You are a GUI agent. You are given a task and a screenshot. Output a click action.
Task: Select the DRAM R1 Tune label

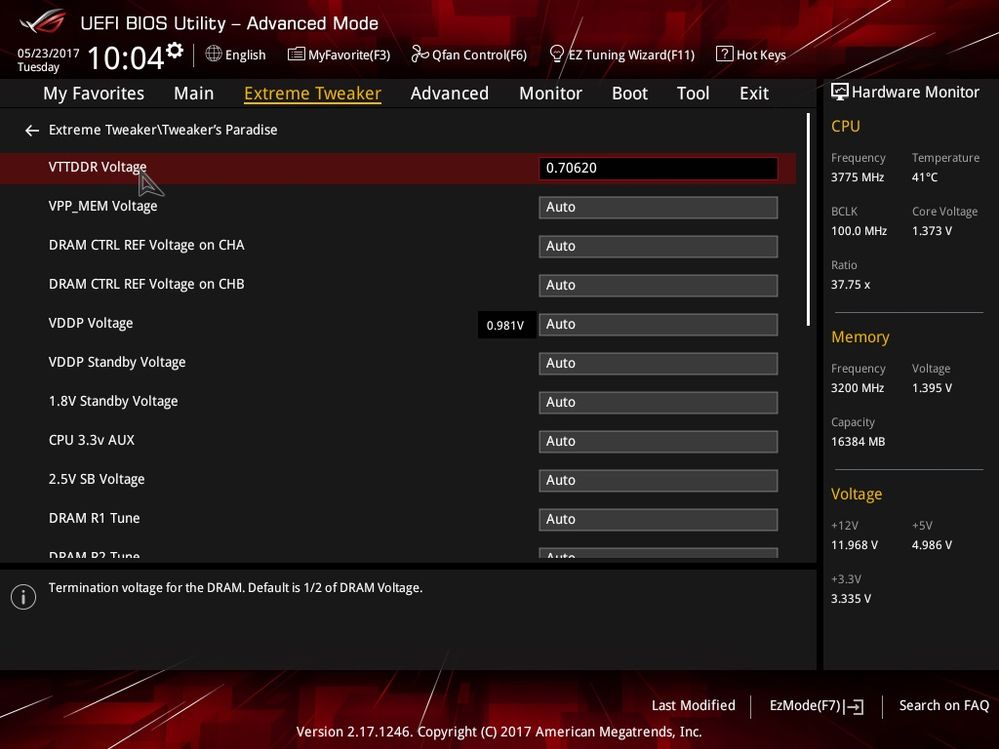click(x=94, y=518)
